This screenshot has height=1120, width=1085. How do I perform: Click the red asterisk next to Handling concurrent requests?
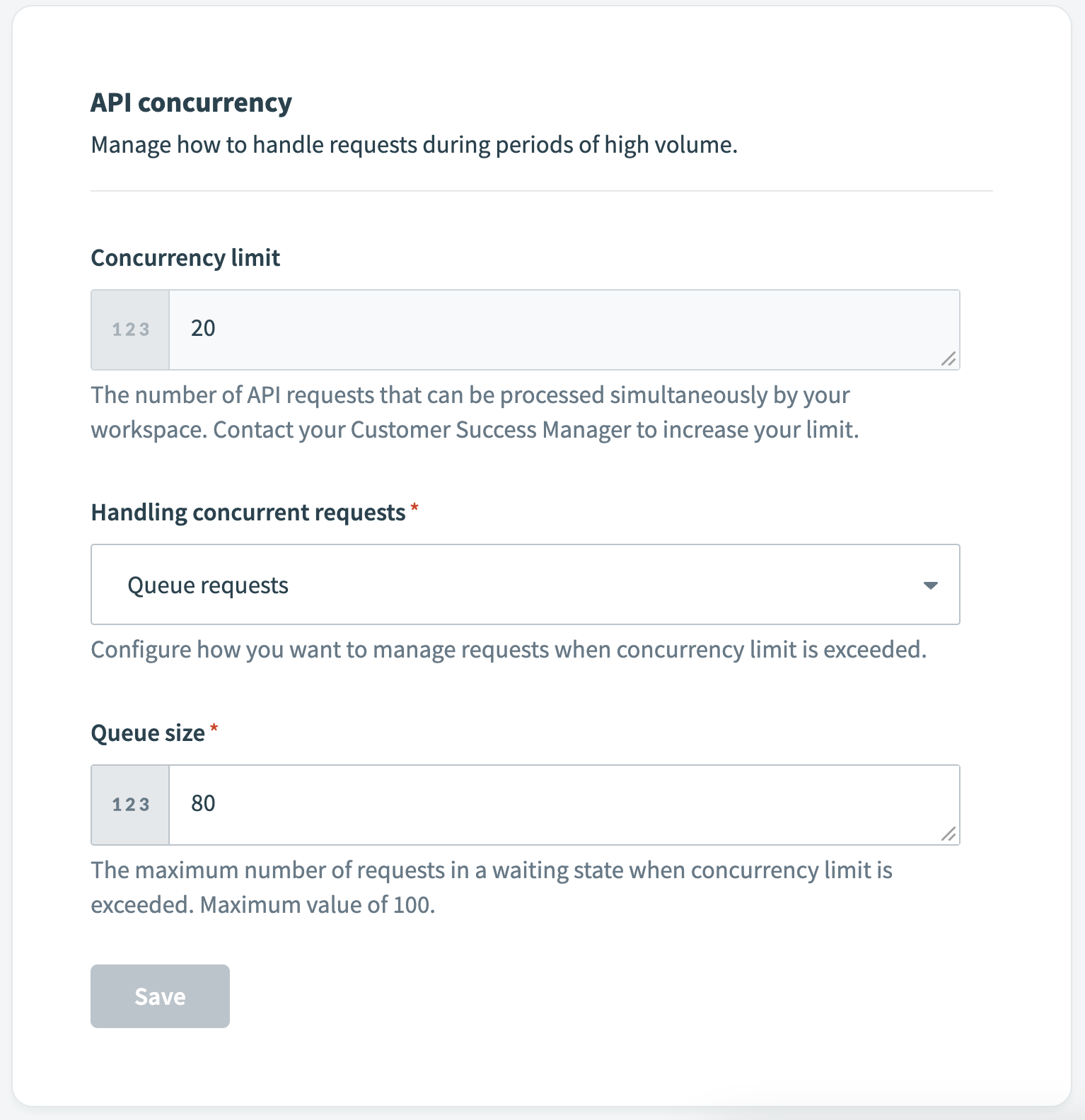point(414,508)
